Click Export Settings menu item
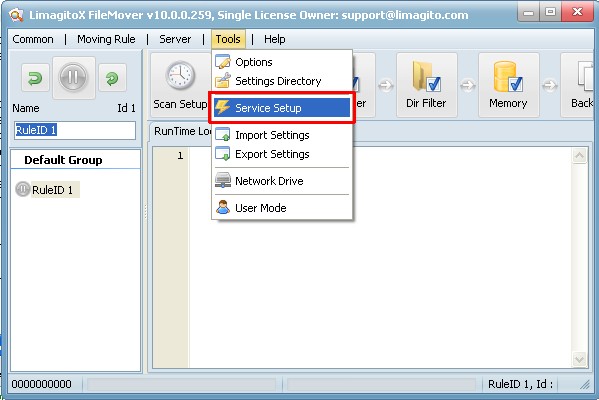The image size is (599, 400). (x=282, y=154)
